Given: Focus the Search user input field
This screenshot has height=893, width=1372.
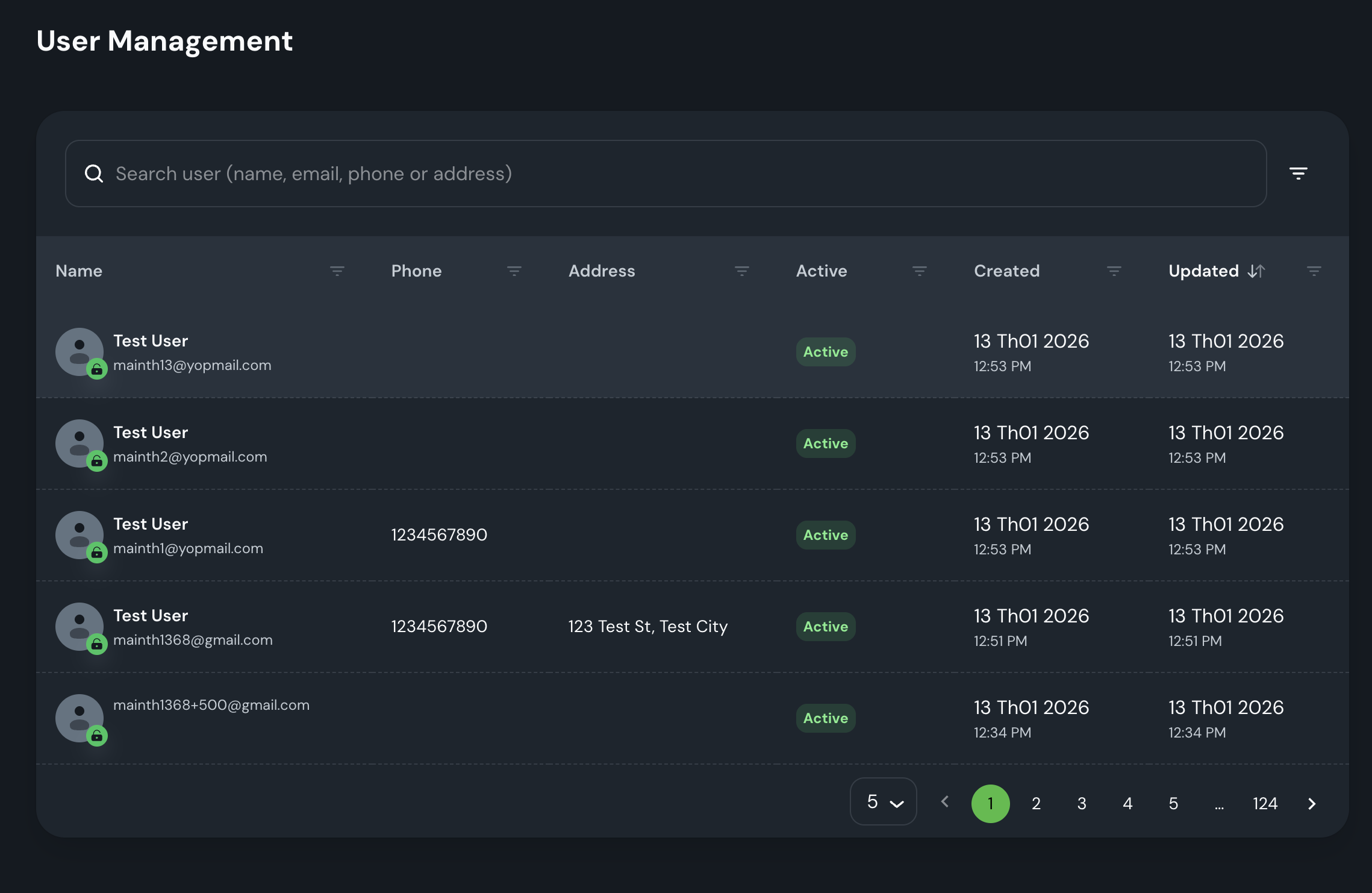Looking at the screenshot, I should point(663,174).
